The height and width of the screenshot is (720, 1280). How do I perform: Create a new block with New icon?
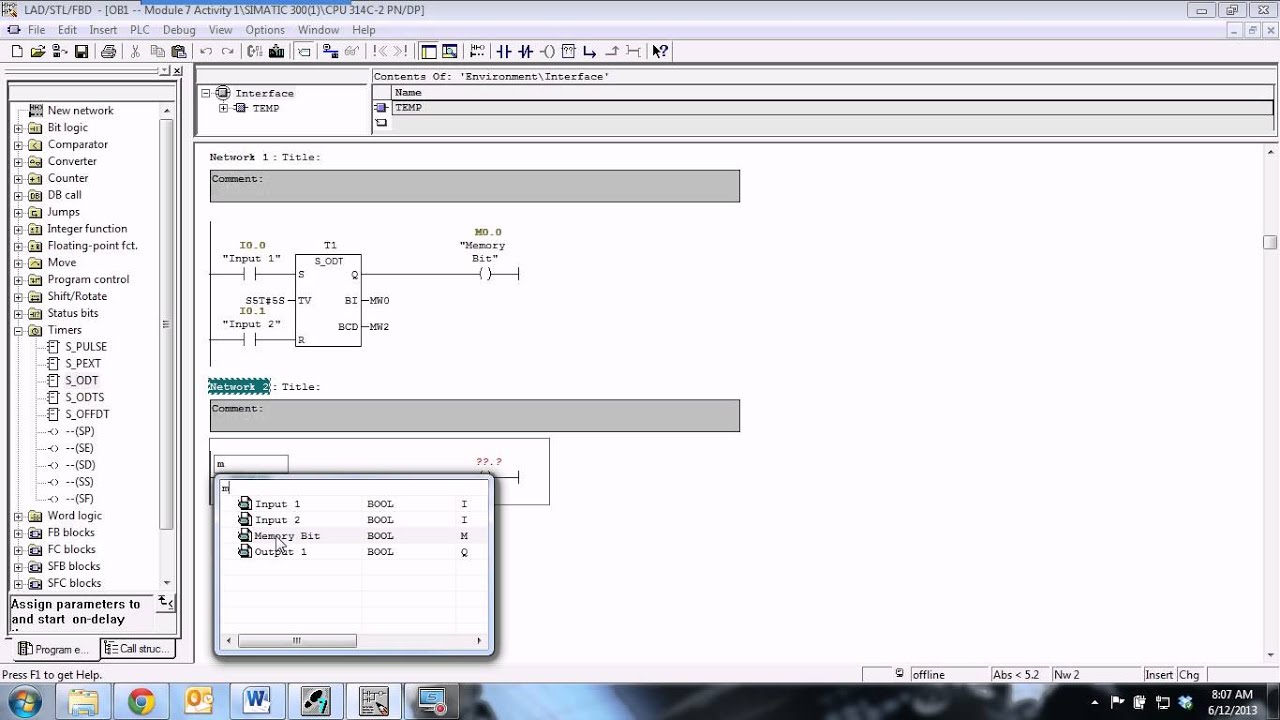(x=16, y=51)
